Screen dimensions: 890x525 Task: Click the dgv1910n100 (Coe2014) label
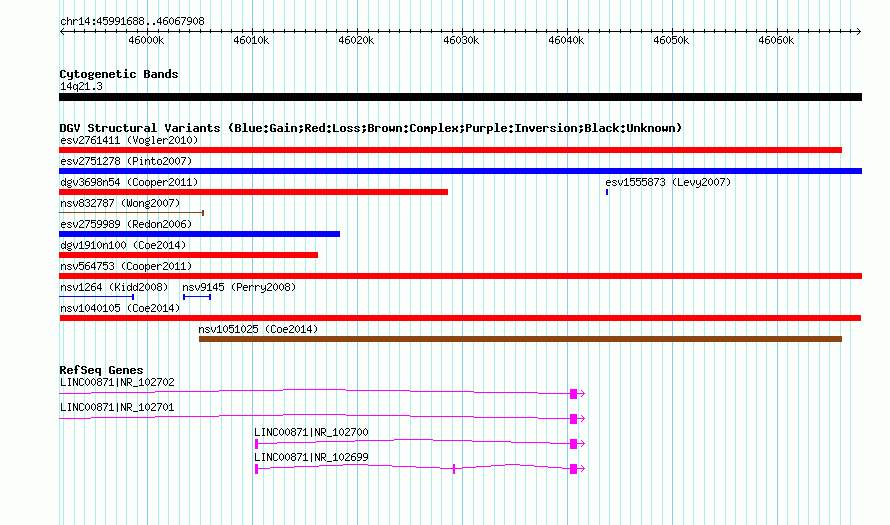coord(123,245)
